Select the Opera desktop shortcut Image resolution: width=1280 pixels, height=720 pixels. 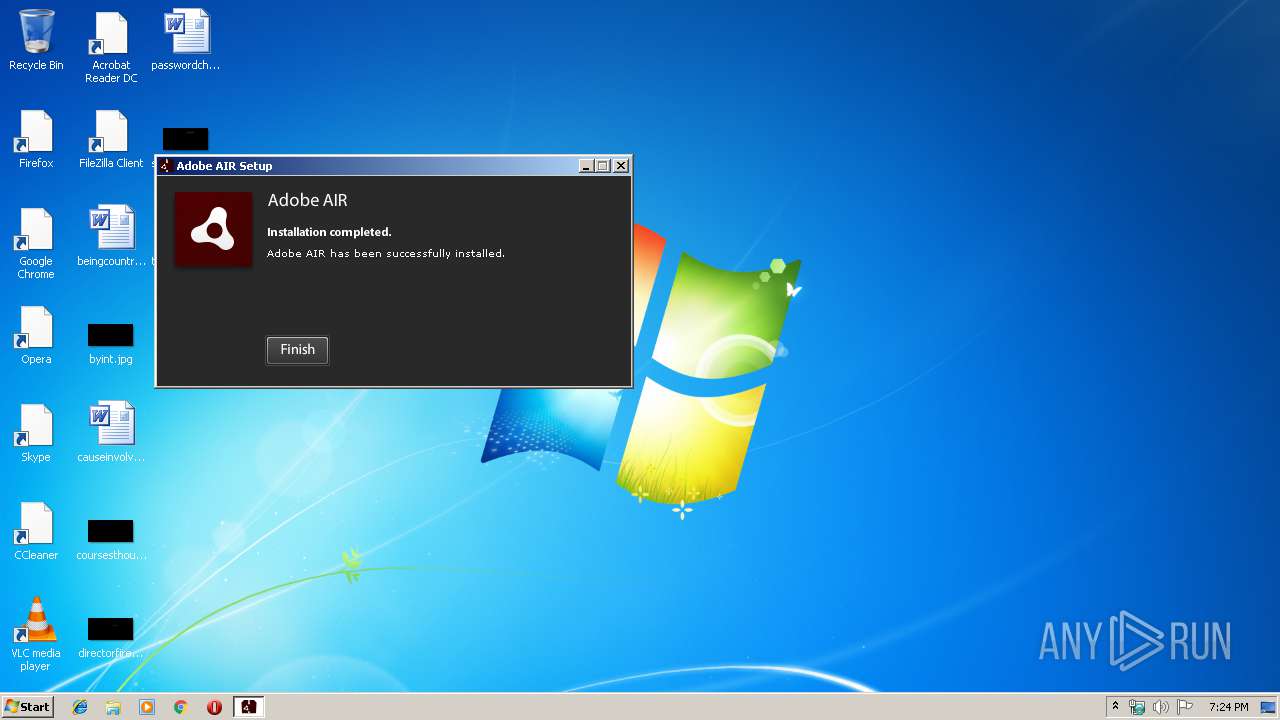[x=36, y=335]
